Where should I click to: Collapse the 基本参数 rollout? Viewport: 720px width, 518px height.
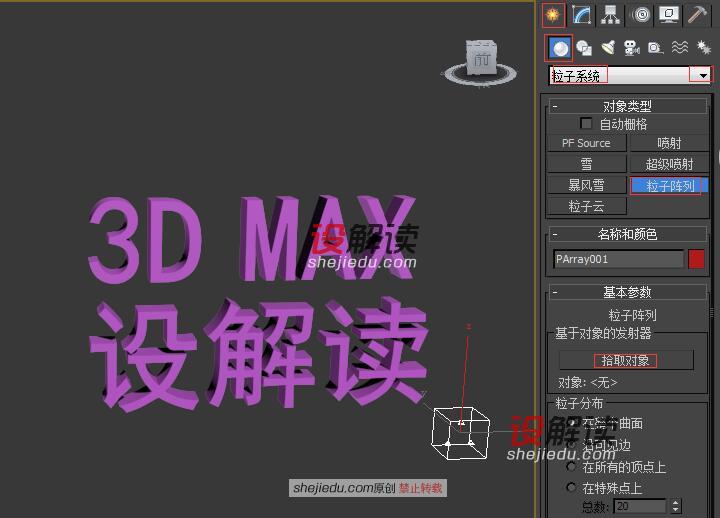627,292
